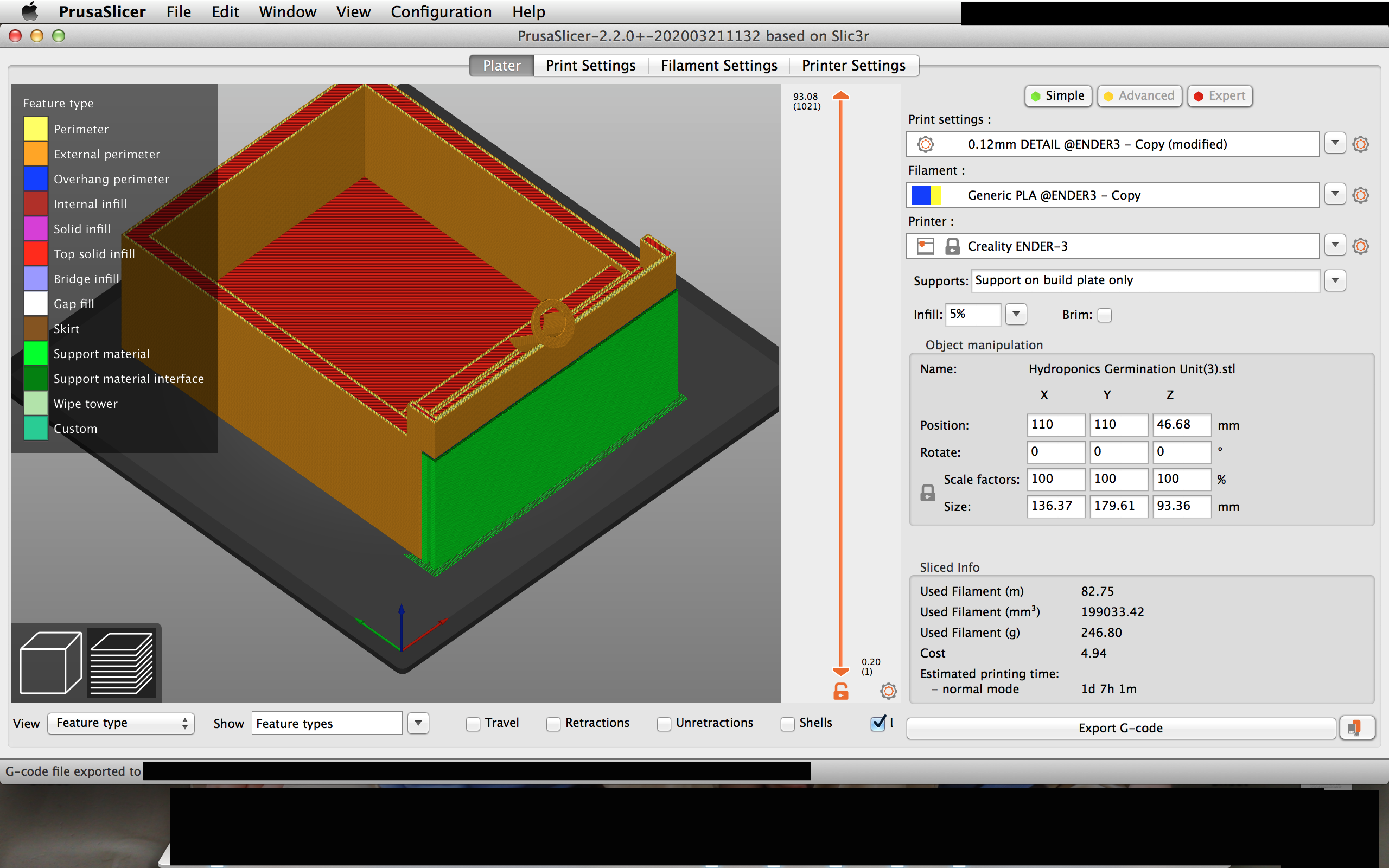This screenshot has height=868, width=1389.
Task: Open the Filament Settings tab
Action: pyautogui.click(x=718, y=66)
